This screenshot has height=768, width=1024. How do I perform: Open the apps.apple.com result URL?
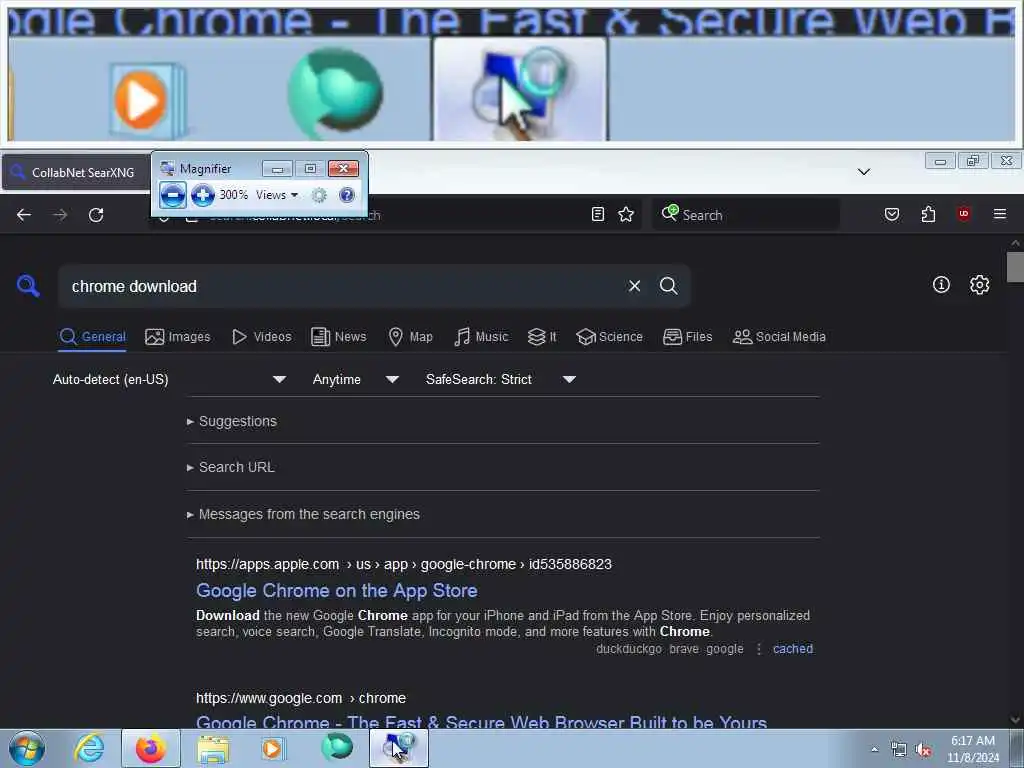(x=404, y=564)
